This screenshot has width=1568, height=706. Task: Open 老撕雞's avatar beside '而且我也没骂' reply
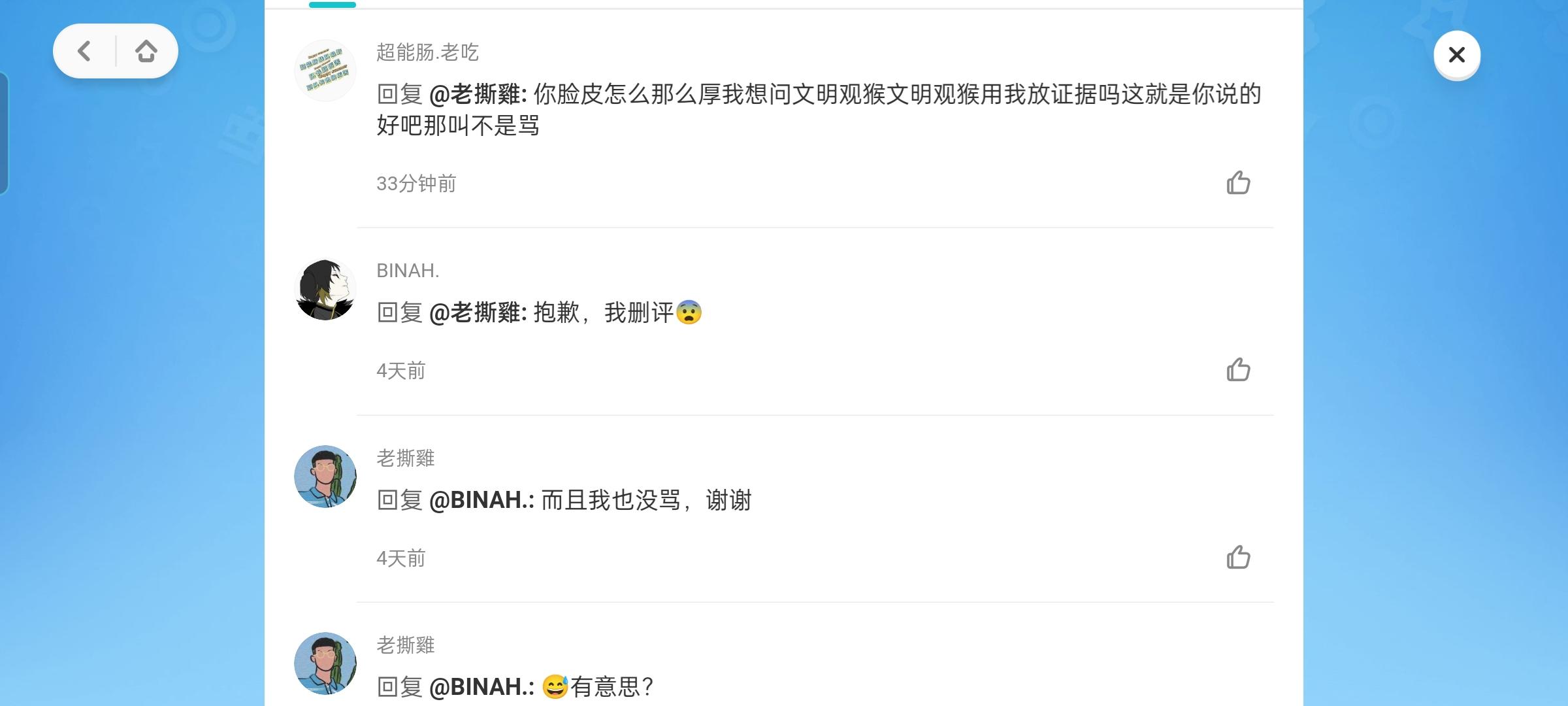[325, 477]
